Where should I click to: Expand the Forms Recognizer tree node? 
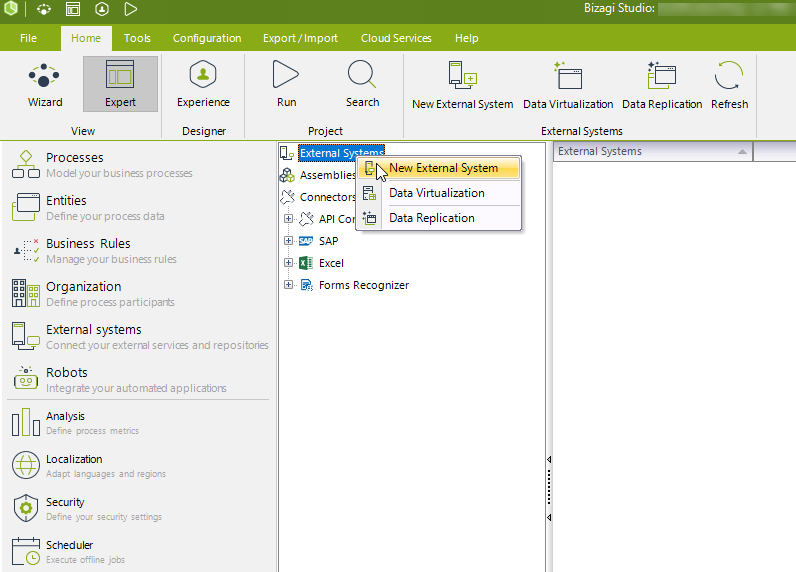point(288,285)
